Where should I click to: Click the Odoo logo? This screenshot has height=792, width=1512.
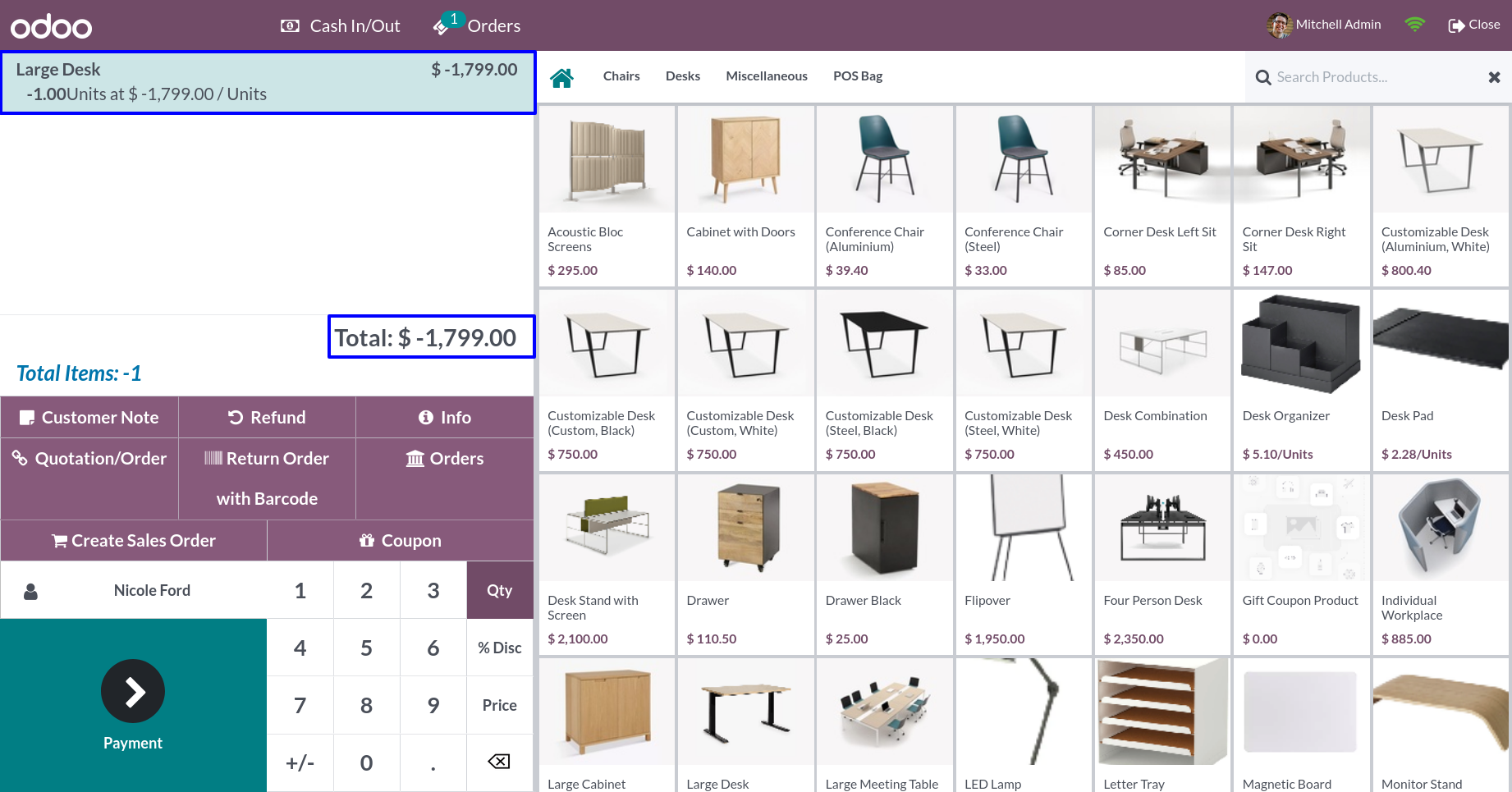[51, 26]
